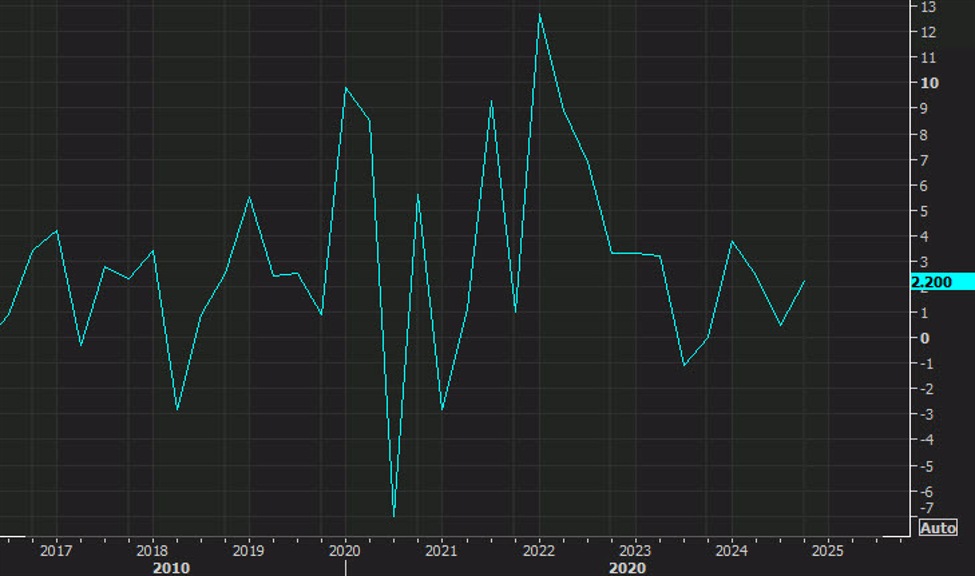
Task: Click the 2024 label on the time axis
Action: 733,549
